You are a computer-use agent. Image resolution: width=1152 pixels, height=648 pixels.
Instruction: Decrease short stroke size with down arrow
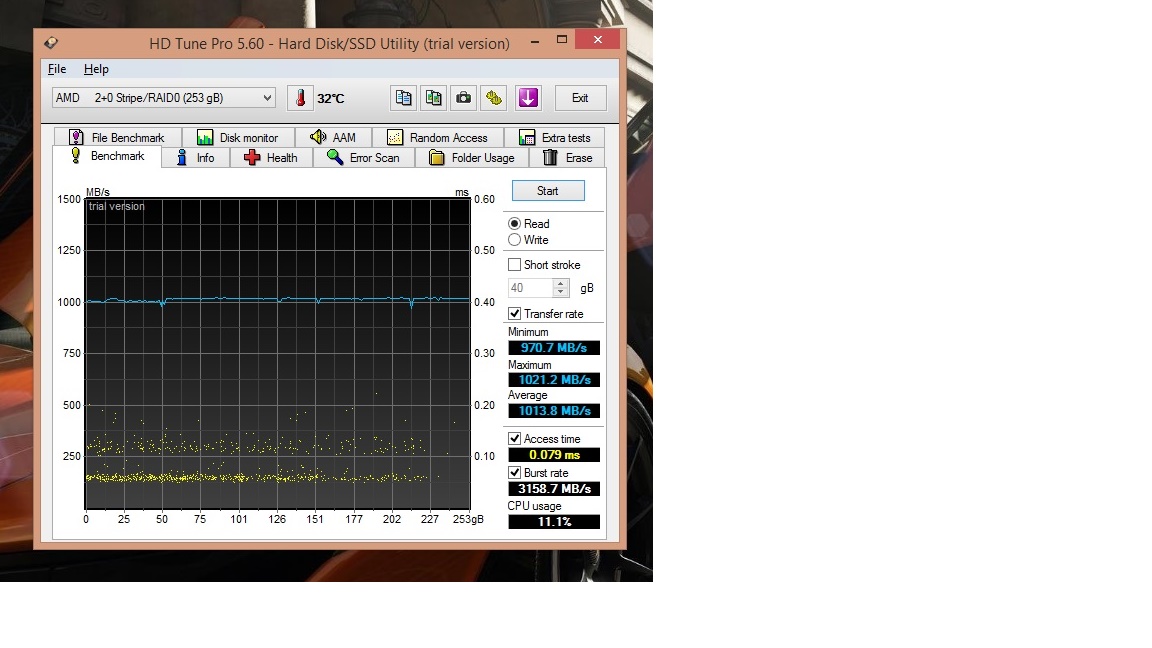pyautogui.click(x=561, y=292)
